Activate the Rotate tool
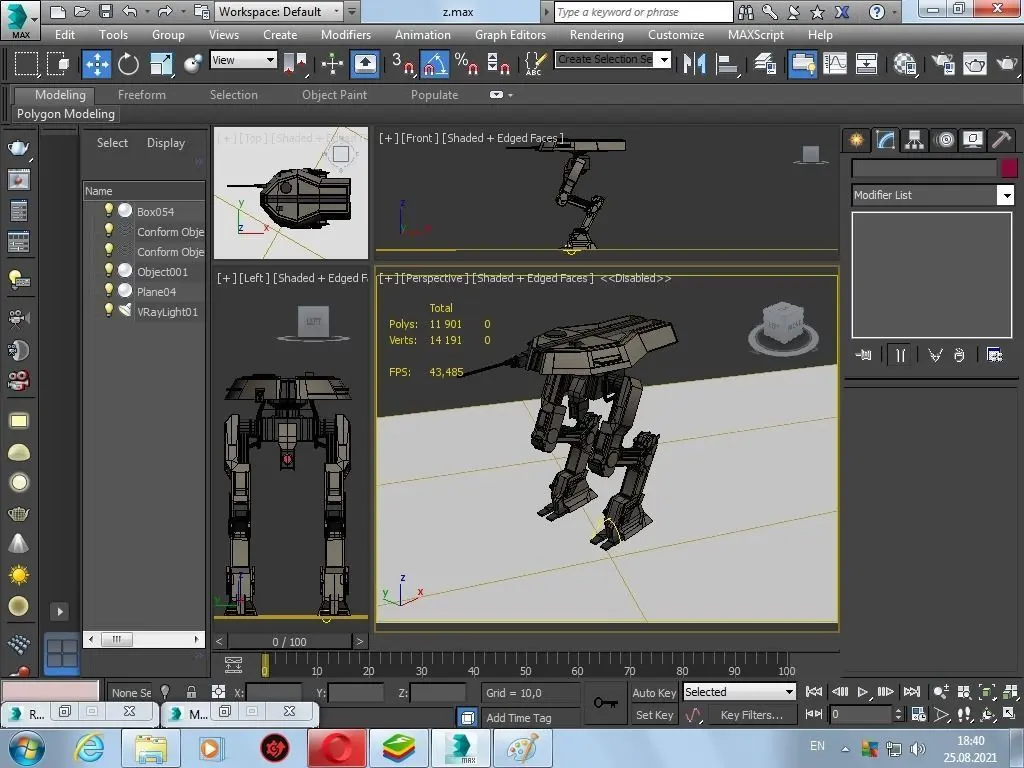Viewport: 1024px width, 768px height. (x=129, y=64)
